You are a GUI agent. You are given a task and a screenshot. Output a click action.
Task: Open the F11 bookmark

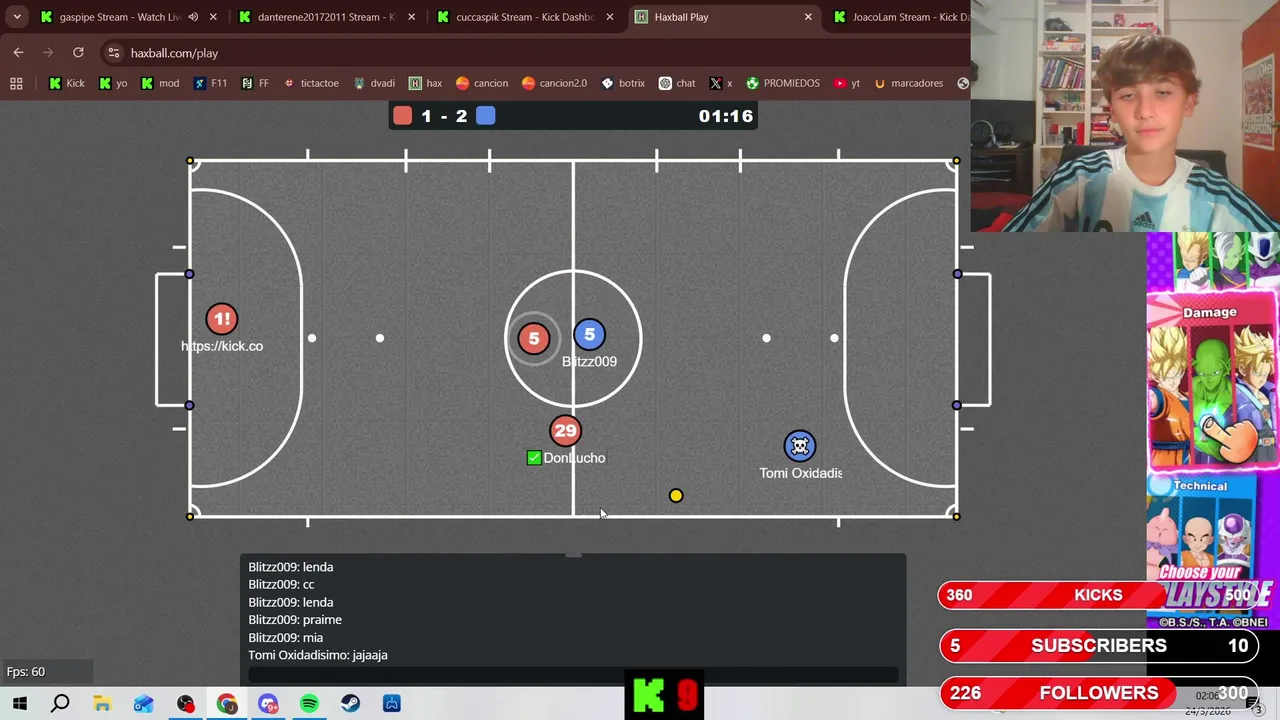[210, 83]
